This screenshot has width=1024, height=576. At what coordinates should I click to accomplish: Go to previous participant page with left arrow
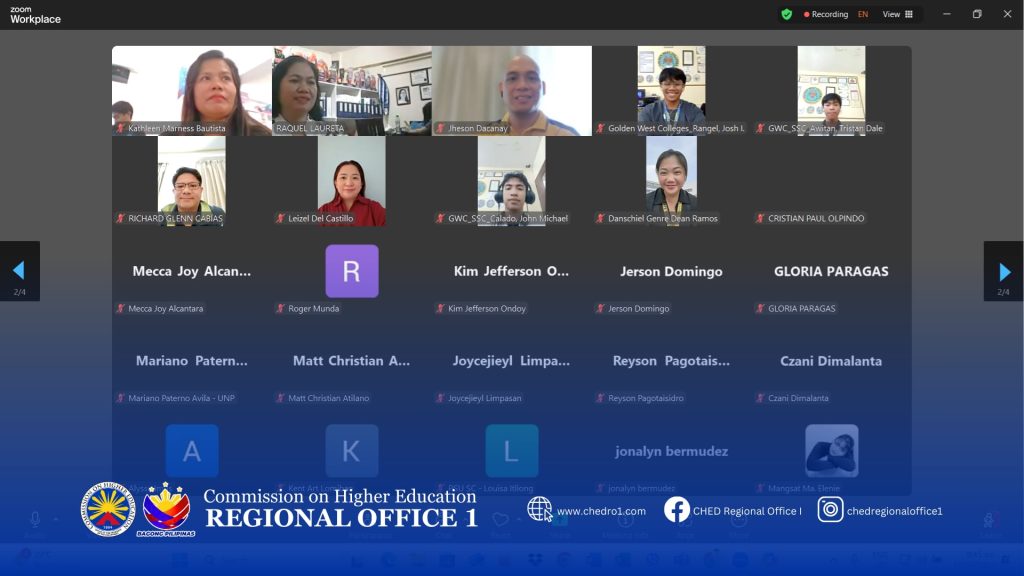20,271
